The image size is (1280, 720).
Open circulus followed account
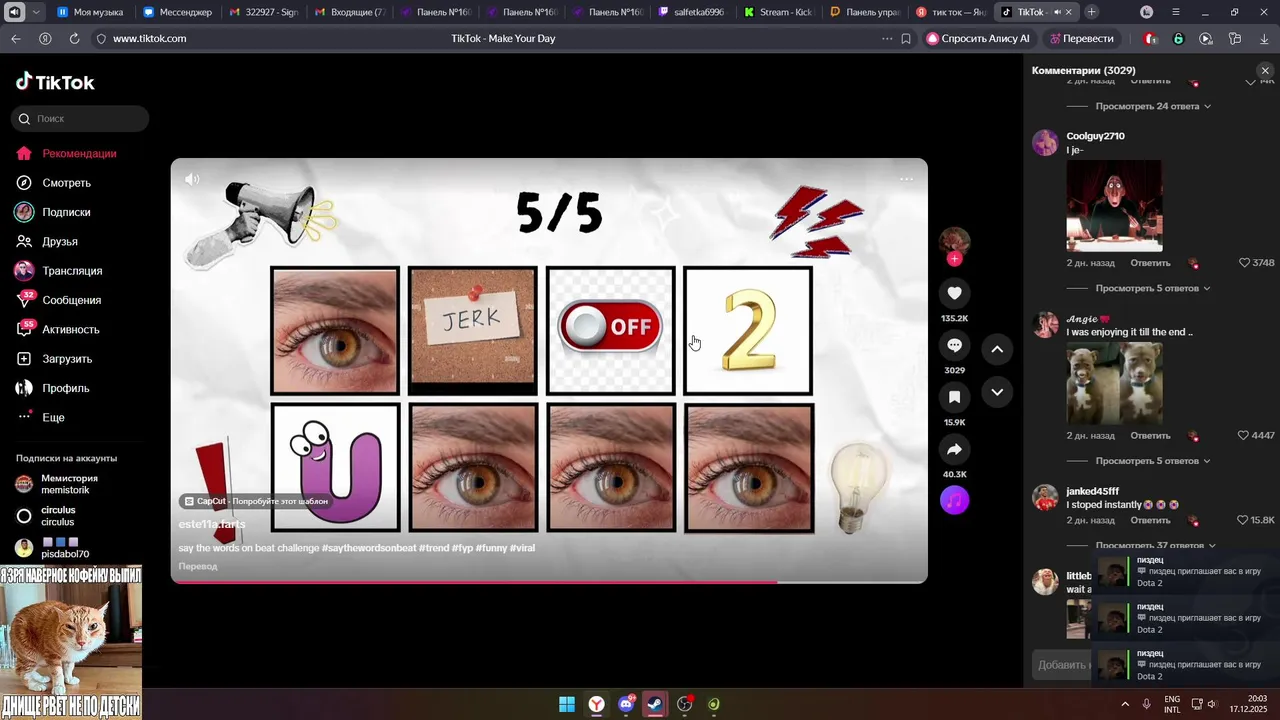(45, 516)
